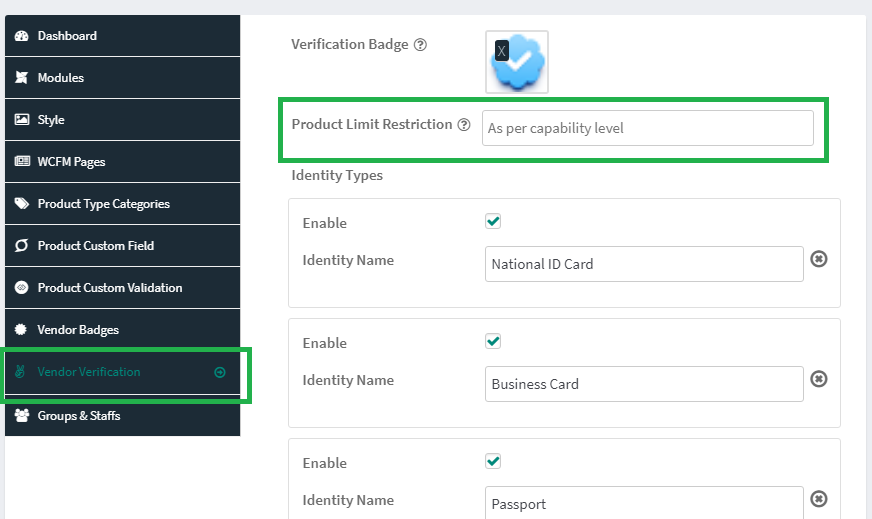The image size is (872, 519).
Task: Click the Product Limit Restriction input field
Action: click(x=648, y=128)
